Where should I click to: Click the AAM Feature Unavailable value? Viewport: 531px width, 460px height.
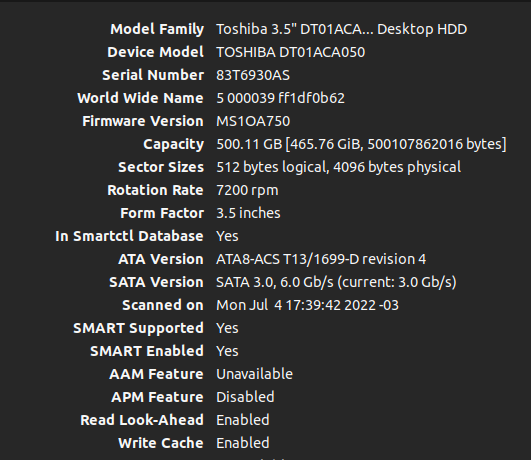(254, 374)
